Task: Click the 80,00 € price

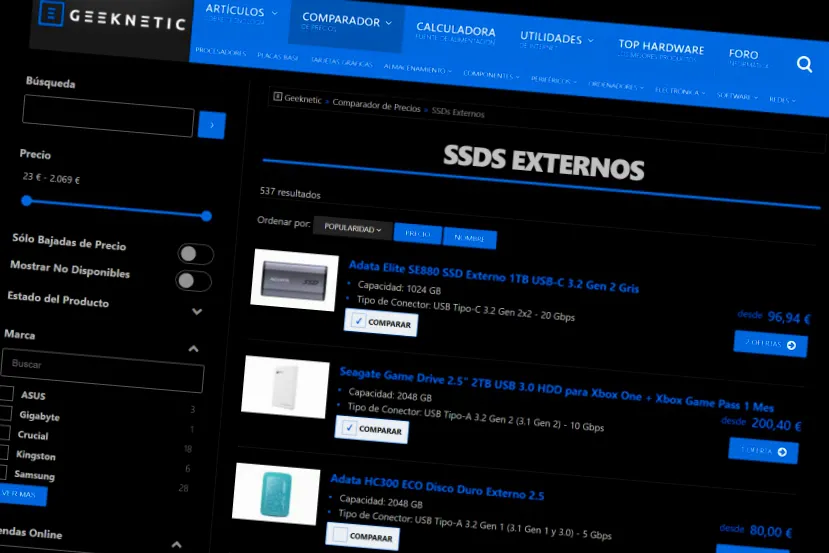Action: point(770,531)
